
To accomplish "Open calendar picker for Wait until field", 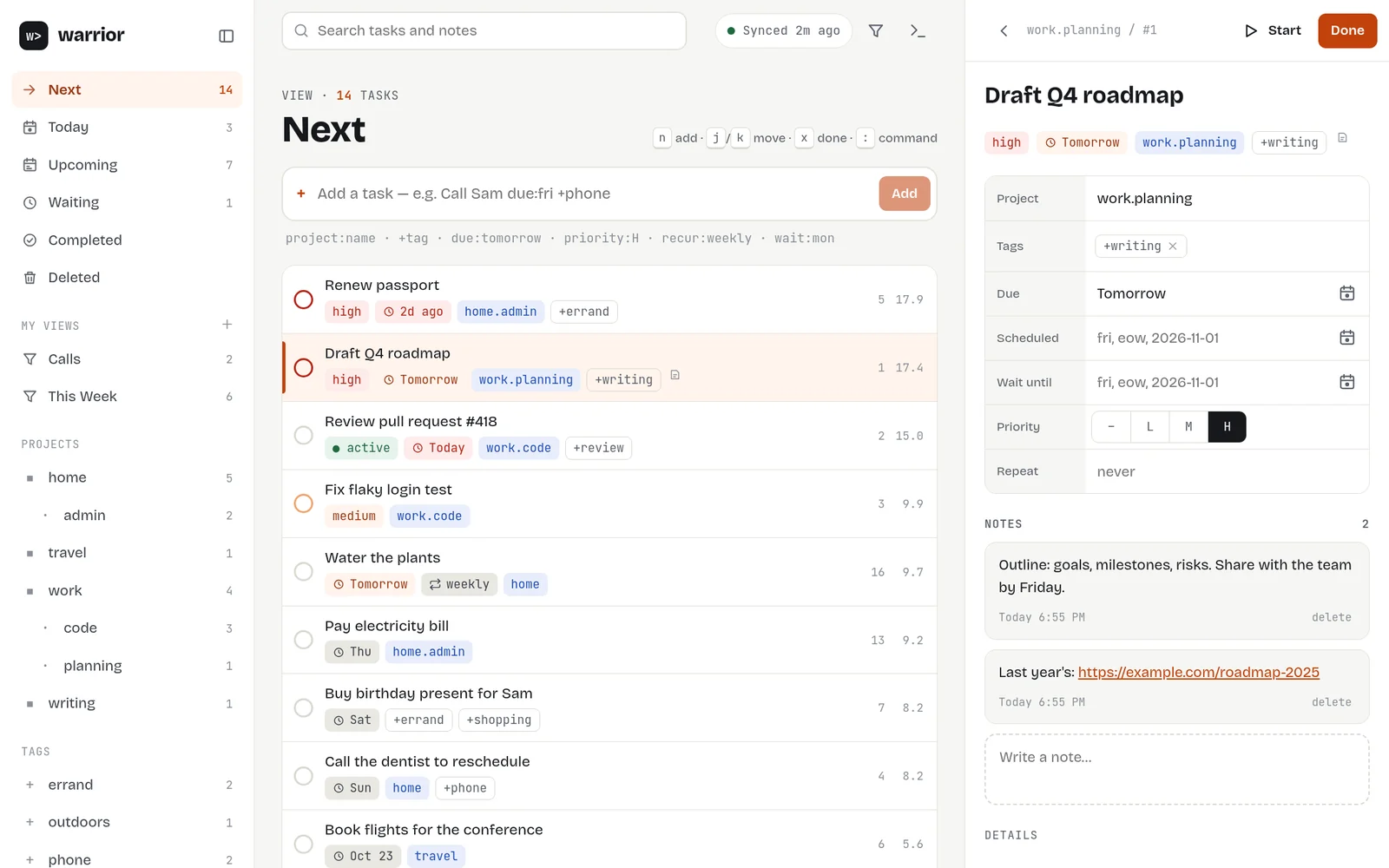I will point(1346,382).
